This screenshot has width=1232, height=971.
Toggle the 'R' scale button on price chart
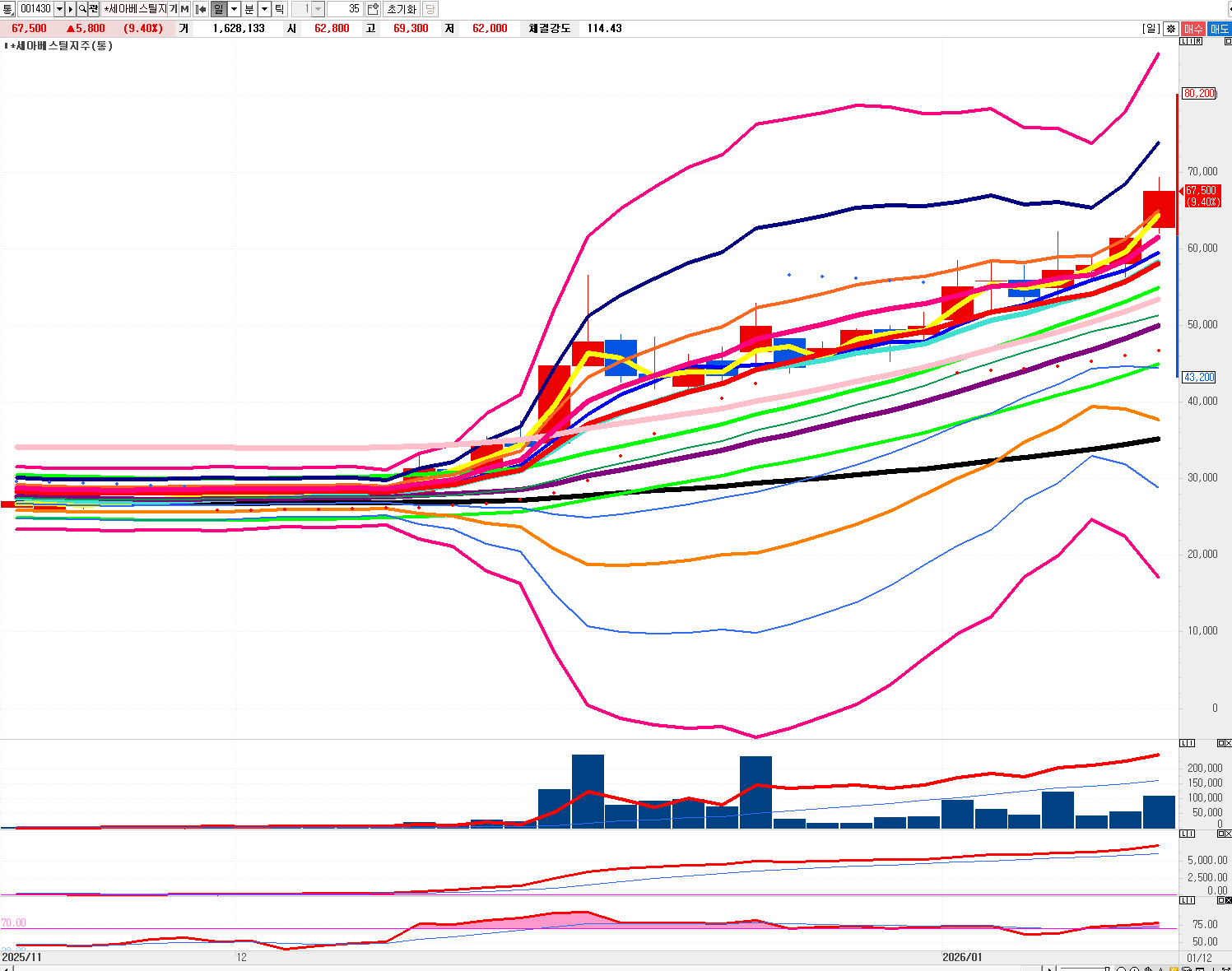point(1198,41)
